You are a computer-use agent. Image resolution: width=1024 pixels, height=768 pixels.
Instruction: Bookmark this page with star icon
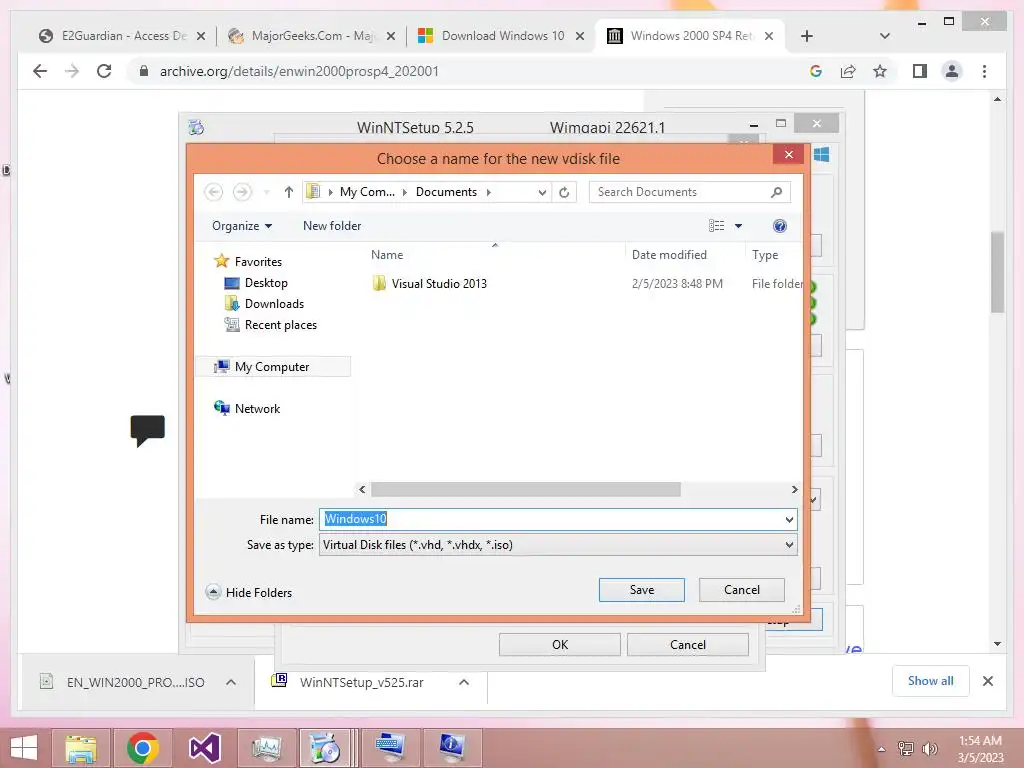[880, 71]
